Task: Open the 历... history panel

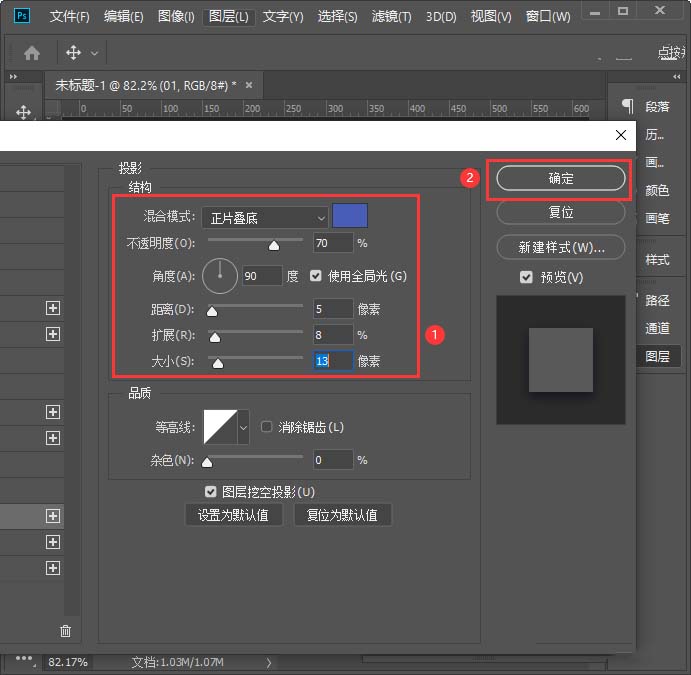Action: point(654,135)
